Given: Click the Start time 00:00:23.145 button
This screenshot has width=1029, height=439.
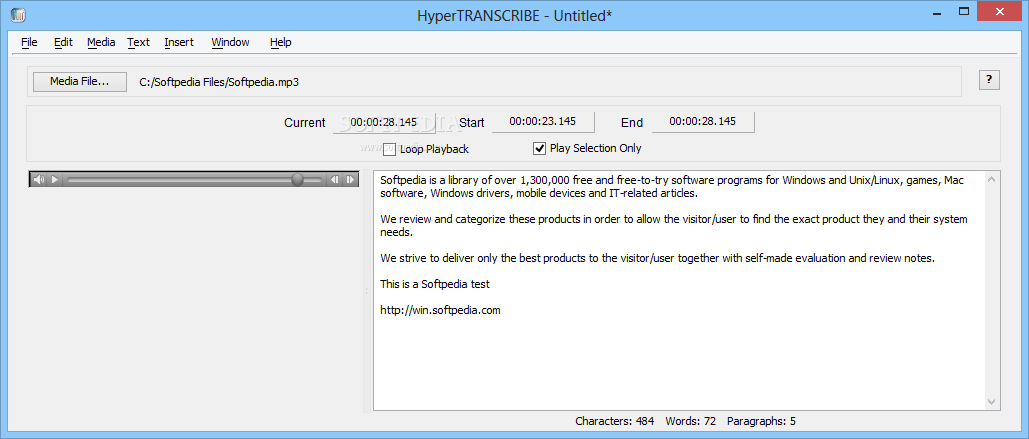Looking at the screenshot, I should point(543,121).
